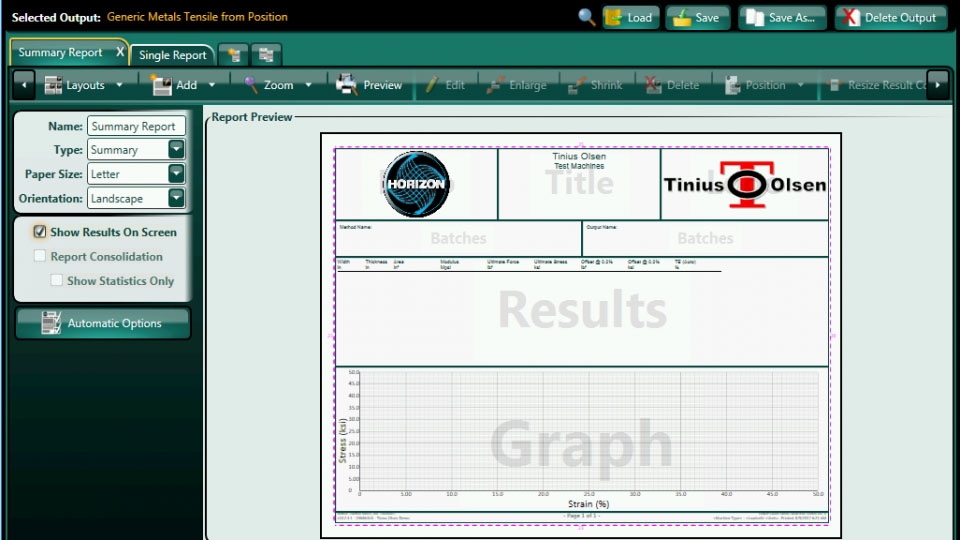Click the Add toolbar item
Viewport: 960px width, 540px height.
[175, 85]
